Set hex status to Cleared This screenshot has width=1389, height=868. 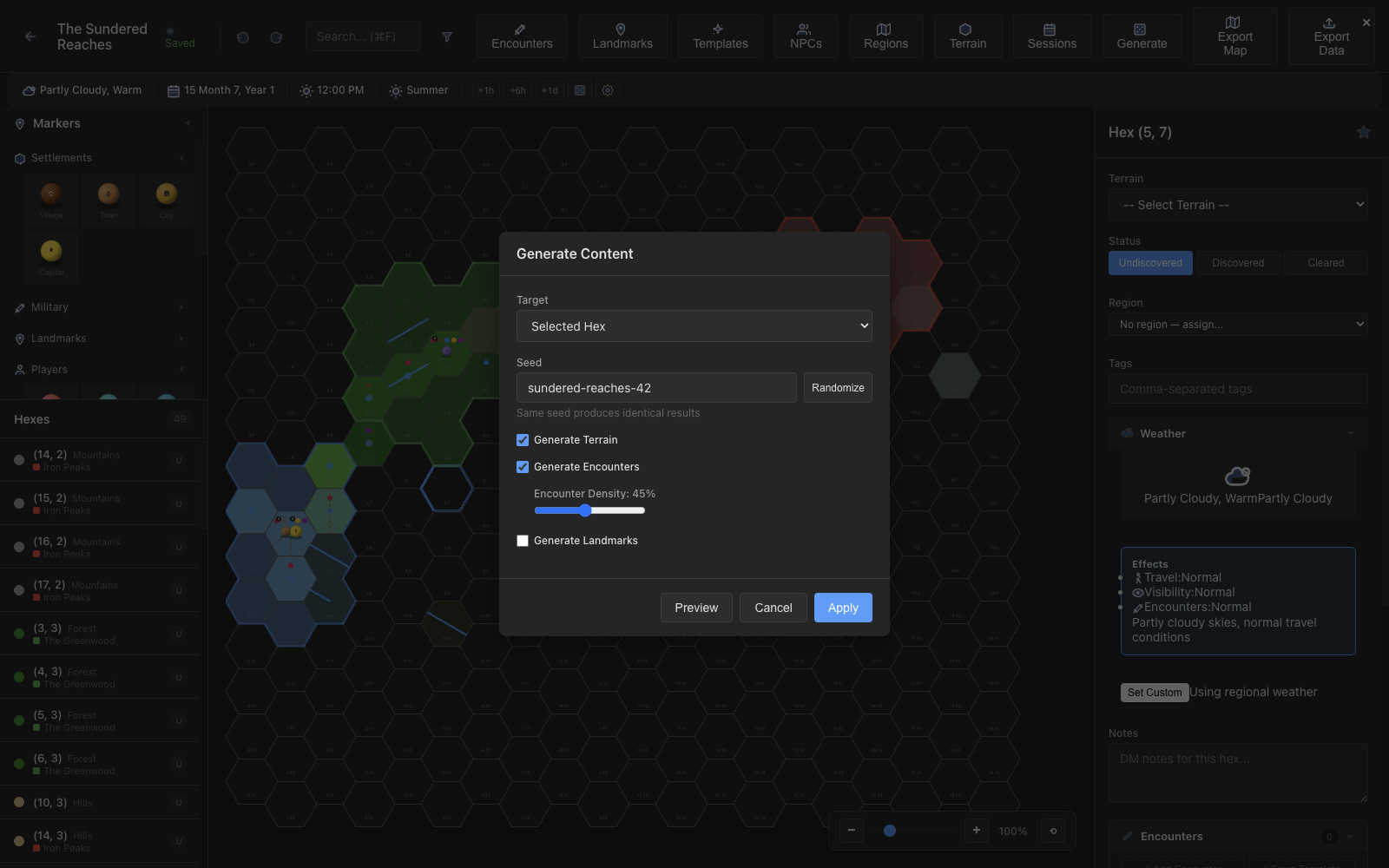pos(1326,263)
